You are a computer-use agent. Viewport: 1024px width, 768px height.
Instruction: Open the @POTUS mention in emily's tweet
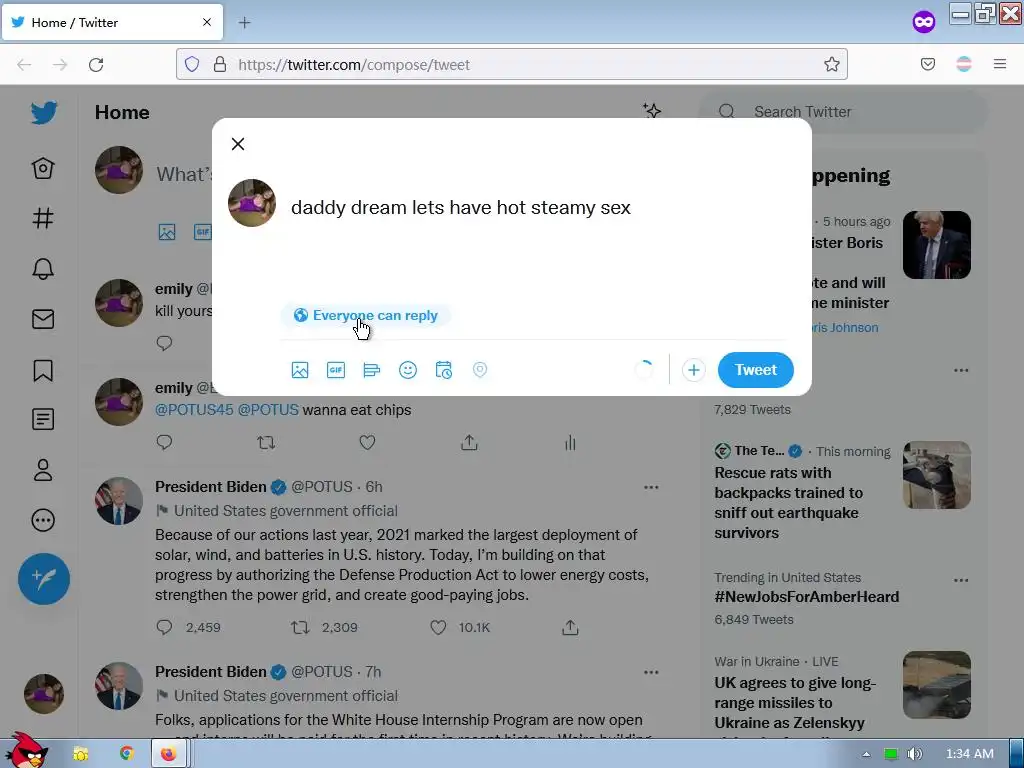[268, 410]
